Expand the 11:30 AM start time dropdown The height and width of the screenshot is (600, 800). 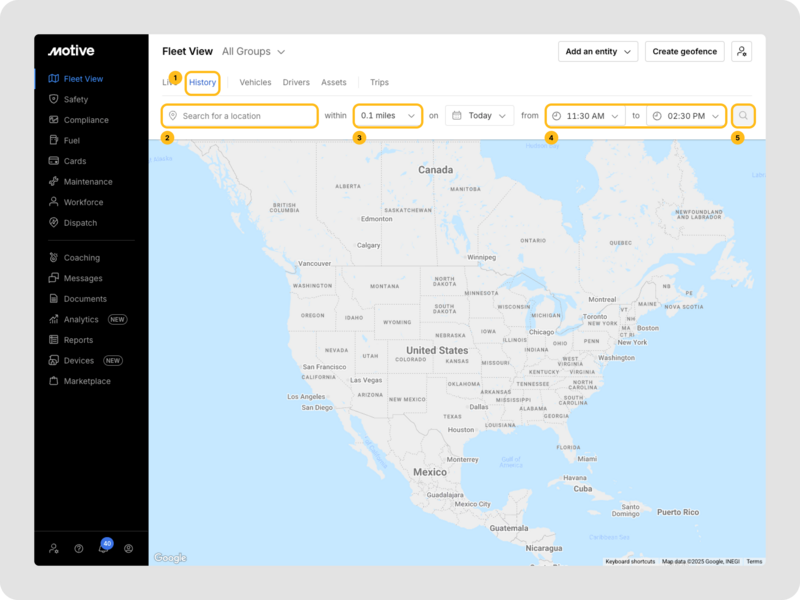click(586, 116)
